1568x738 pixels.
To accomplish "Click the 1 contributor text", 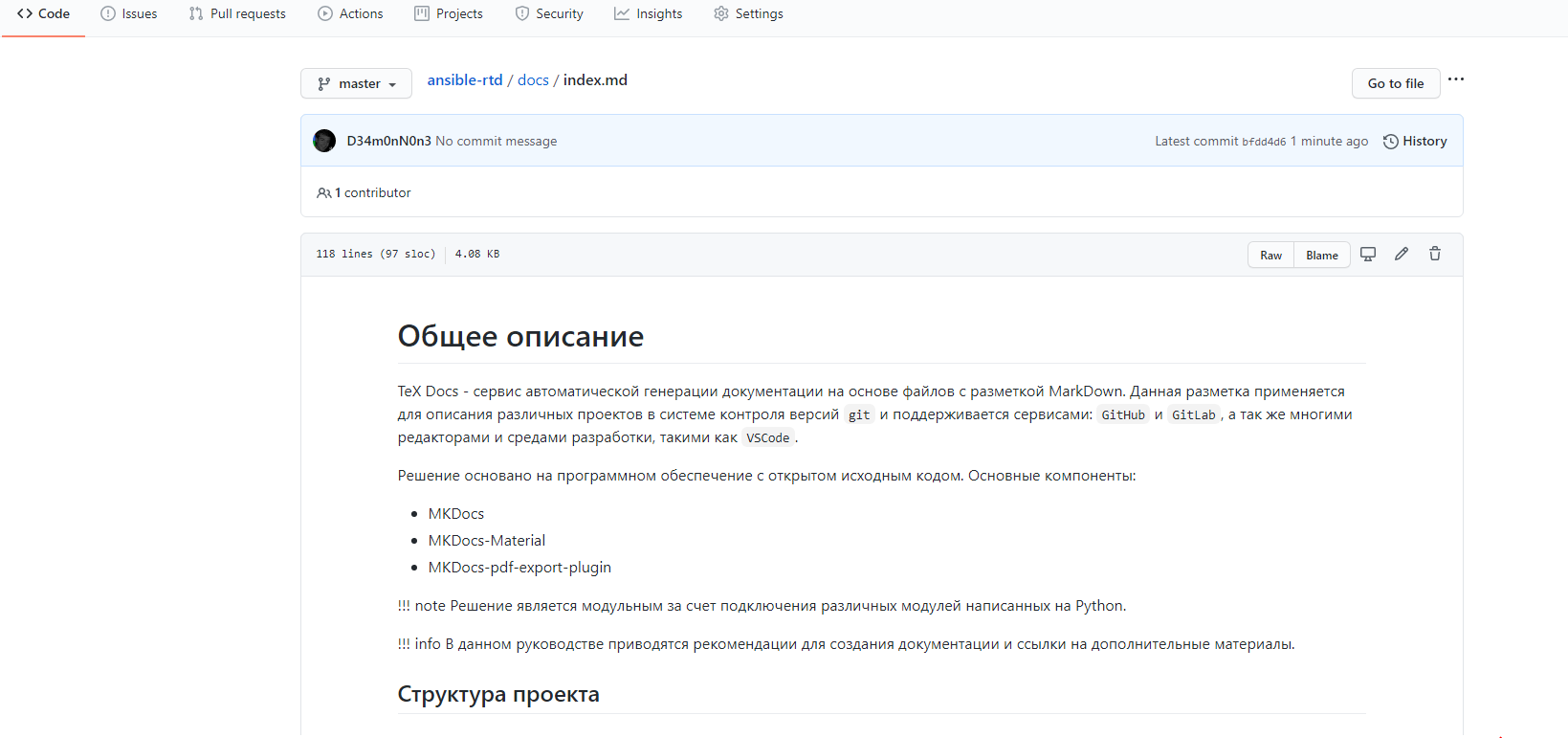I will click(x=373, y=192).
